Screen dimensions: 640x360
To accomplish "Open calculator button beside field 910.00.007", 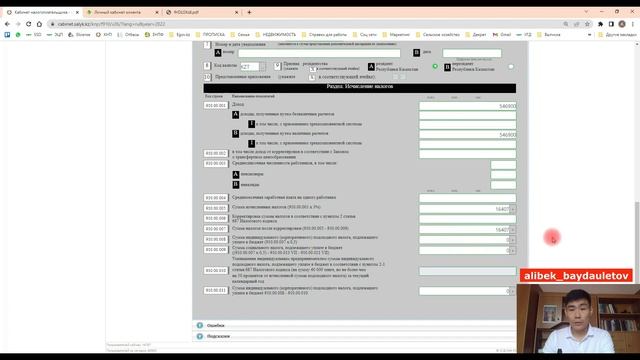I will coord(513,230).
